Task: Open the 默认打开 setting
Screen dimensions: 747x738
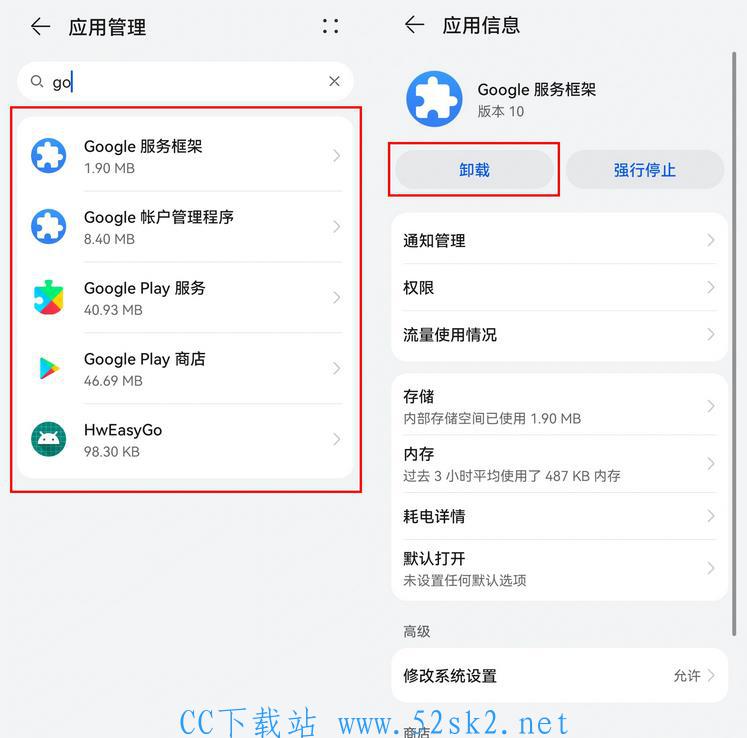Action: [559, 568]
